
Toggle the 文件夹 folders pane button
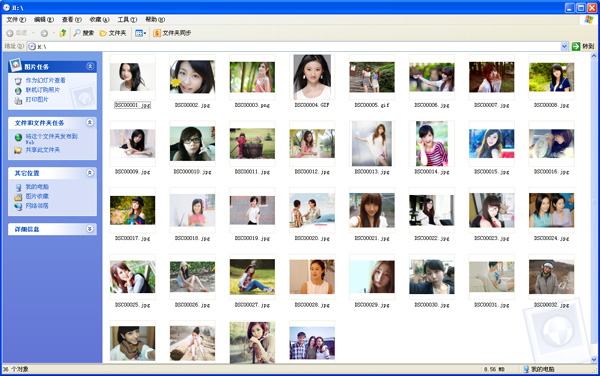click(113, 33)
